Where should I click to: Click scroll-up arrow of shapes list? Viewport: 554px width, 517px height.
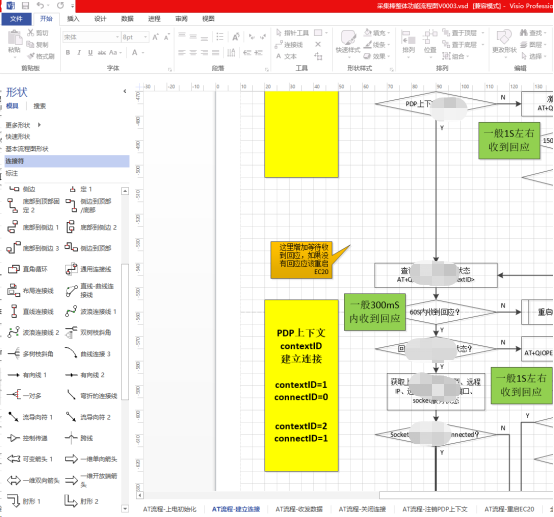pyautogui.click(x=125, y=191)
